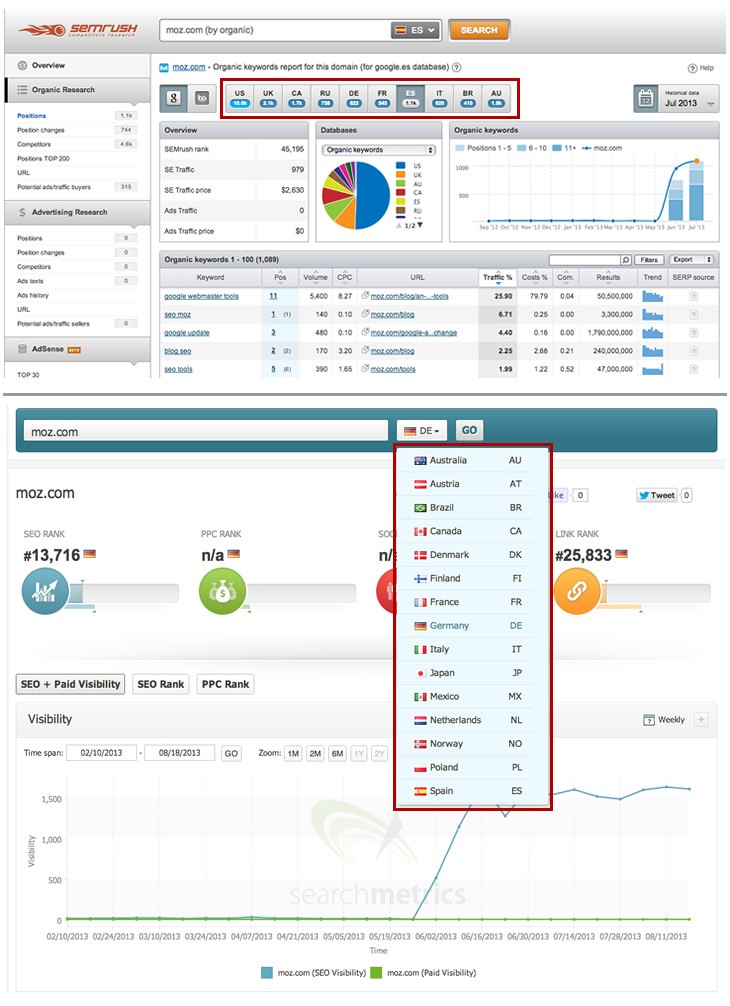The image size is (730, 1006).
Task: Click the keyword filter magnifier icon
Action: 625,260
